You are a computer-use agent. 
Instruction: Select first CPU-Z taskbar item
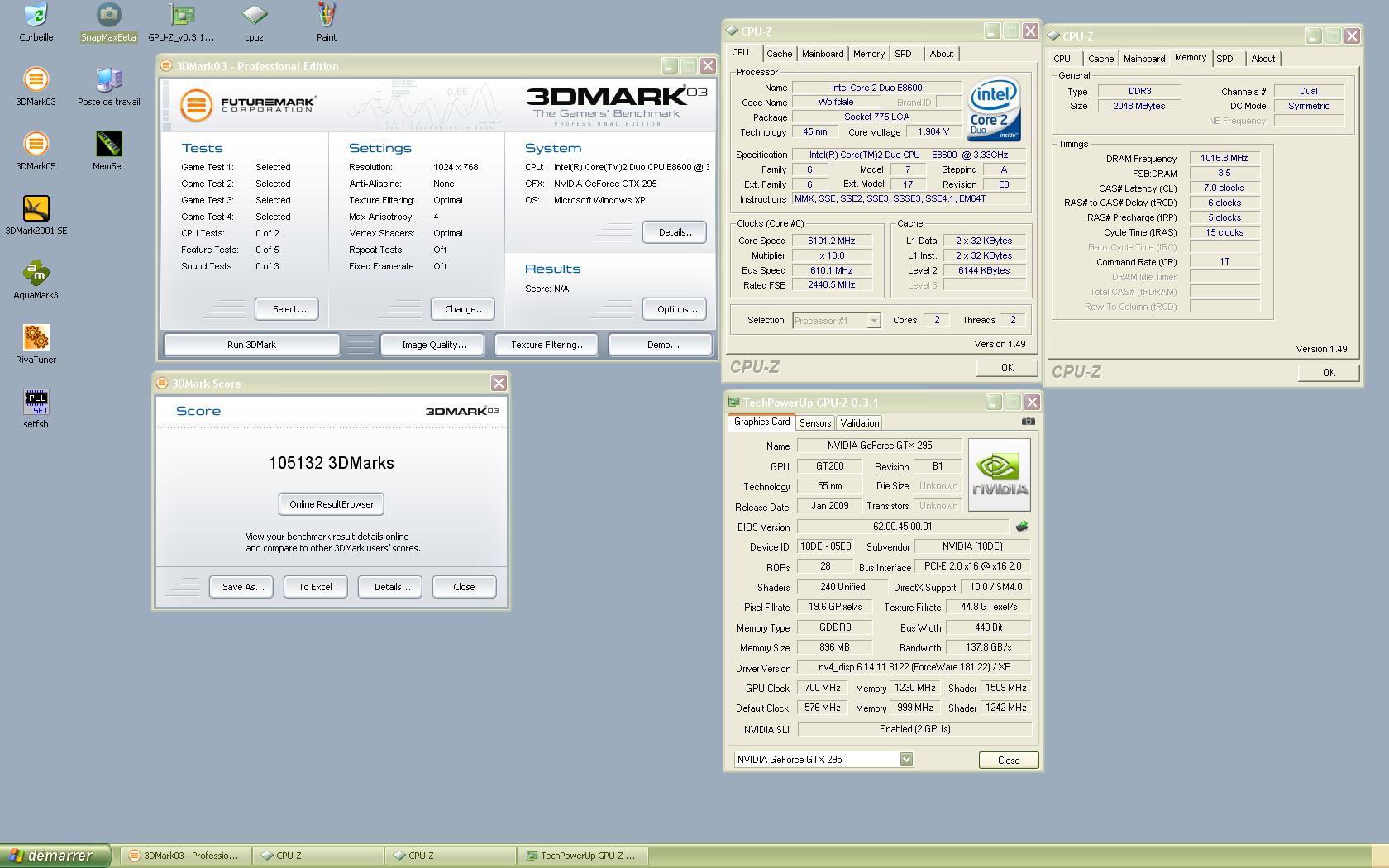click(x=317, y=856)
